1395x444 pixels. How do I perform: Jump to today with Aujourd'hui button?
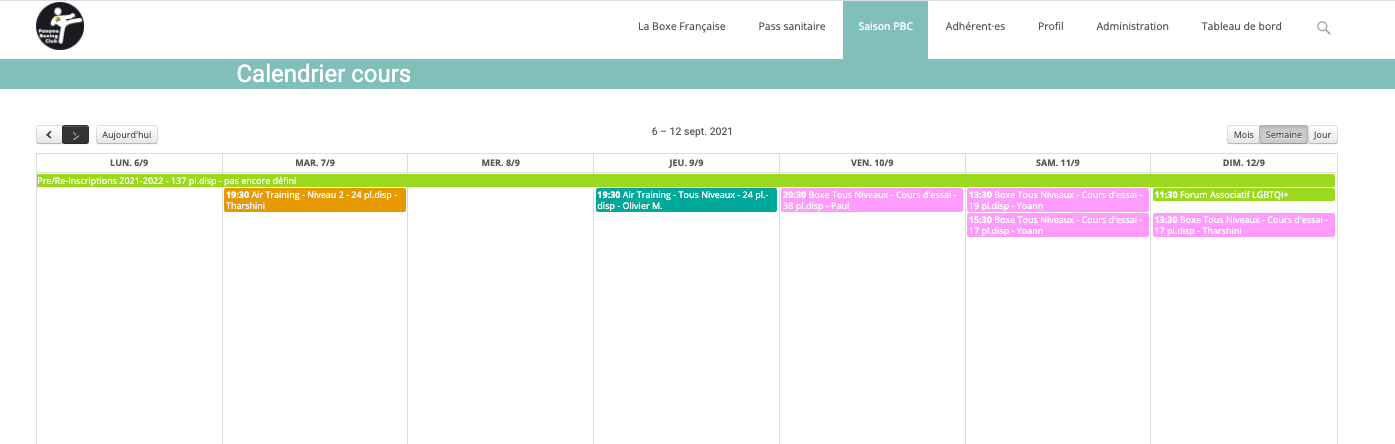127,134
